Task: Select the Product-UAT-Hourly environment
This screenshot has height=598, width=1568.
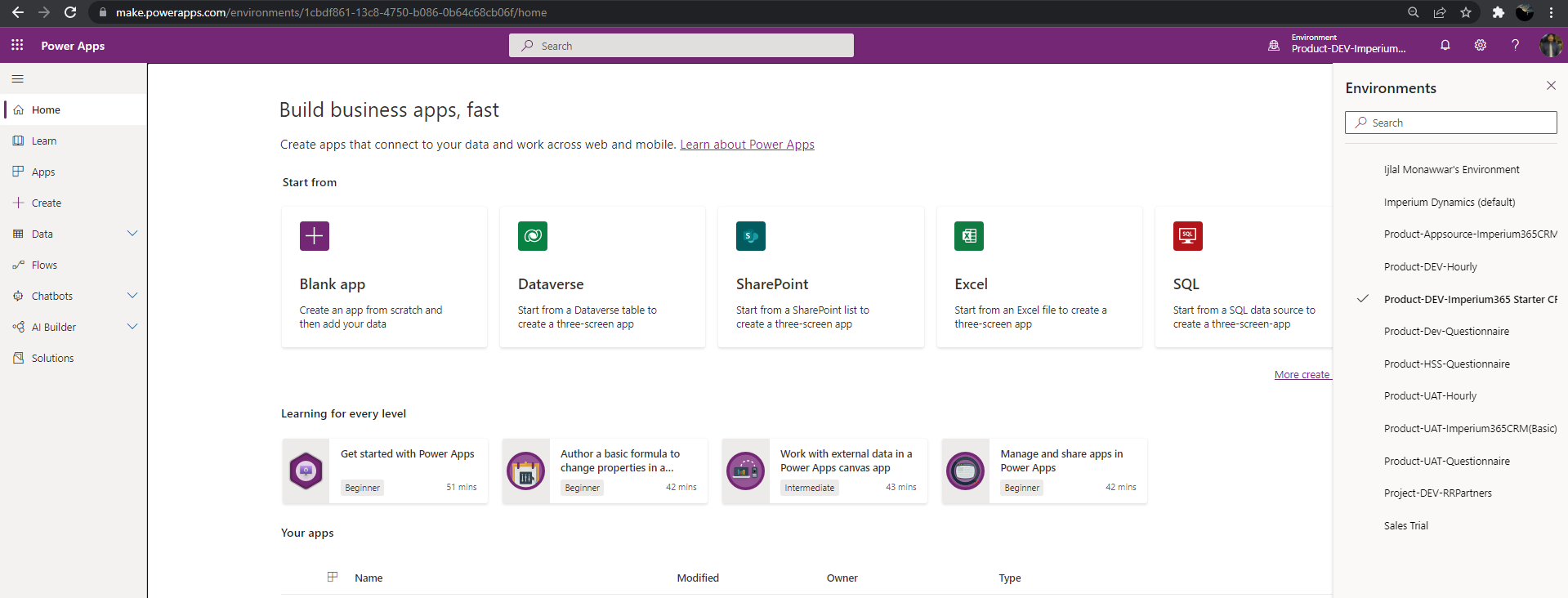Action: point(1430,396)
